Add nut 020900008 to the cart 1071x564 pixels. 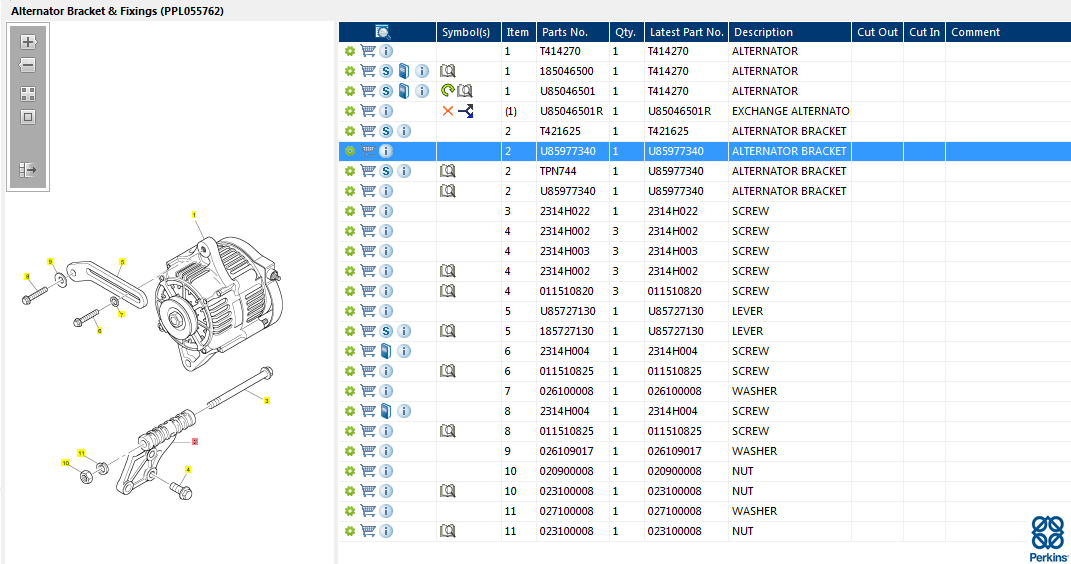[368, 470]
